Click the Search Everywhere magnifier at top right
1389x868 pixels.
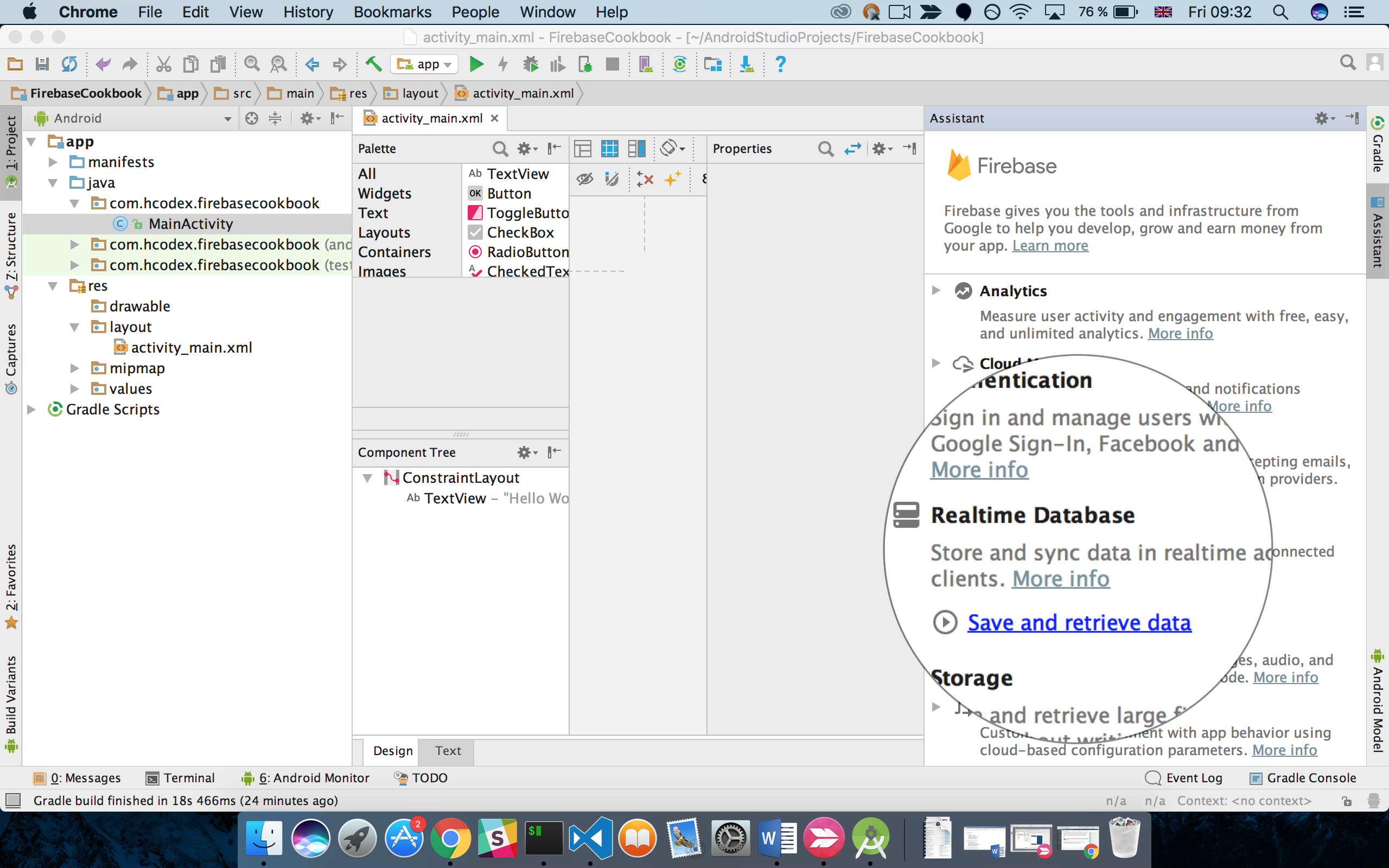(x=1348, y=62)
